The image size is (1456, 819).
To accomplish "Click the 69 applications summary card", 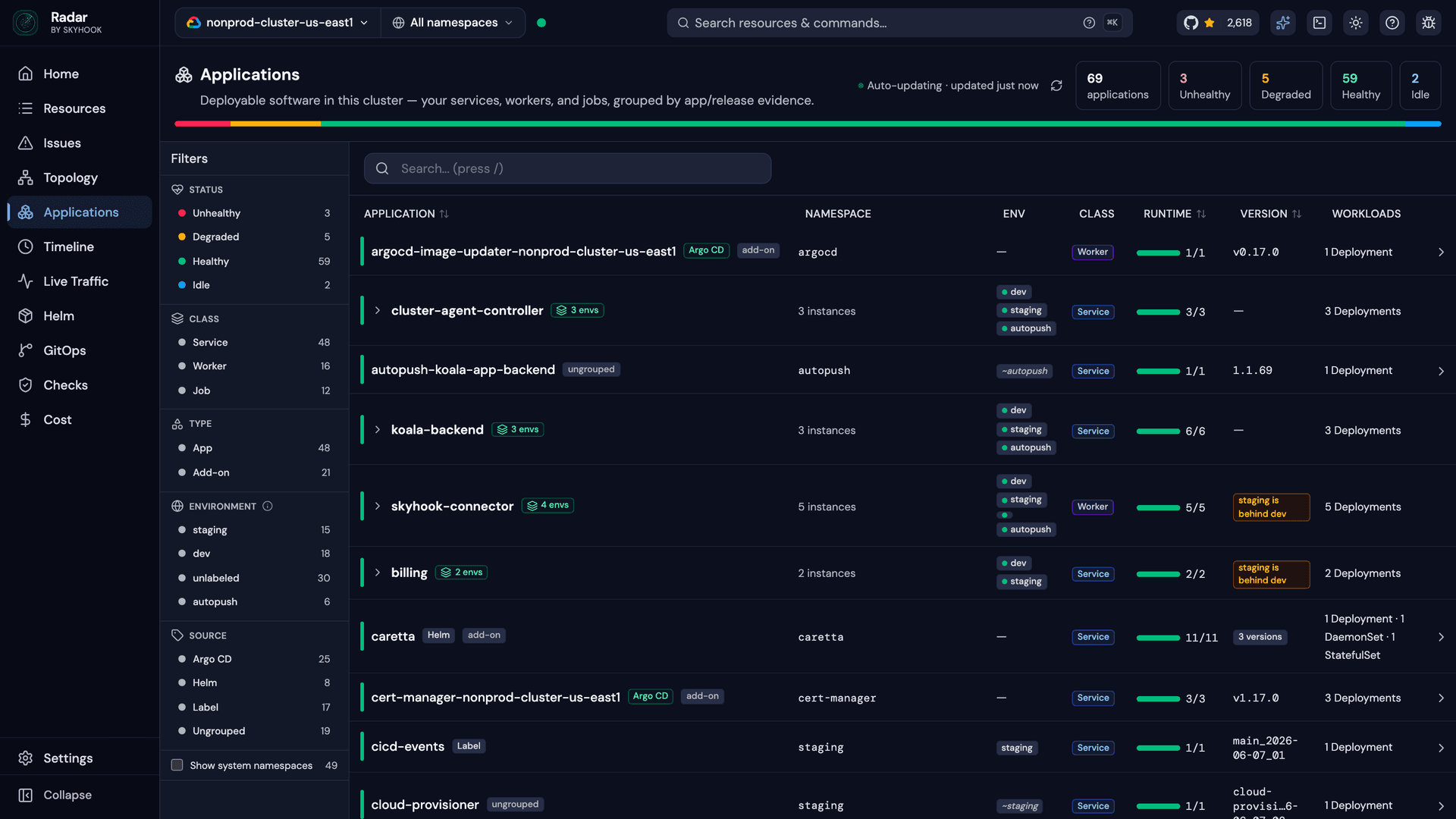I will [1118, 86].
